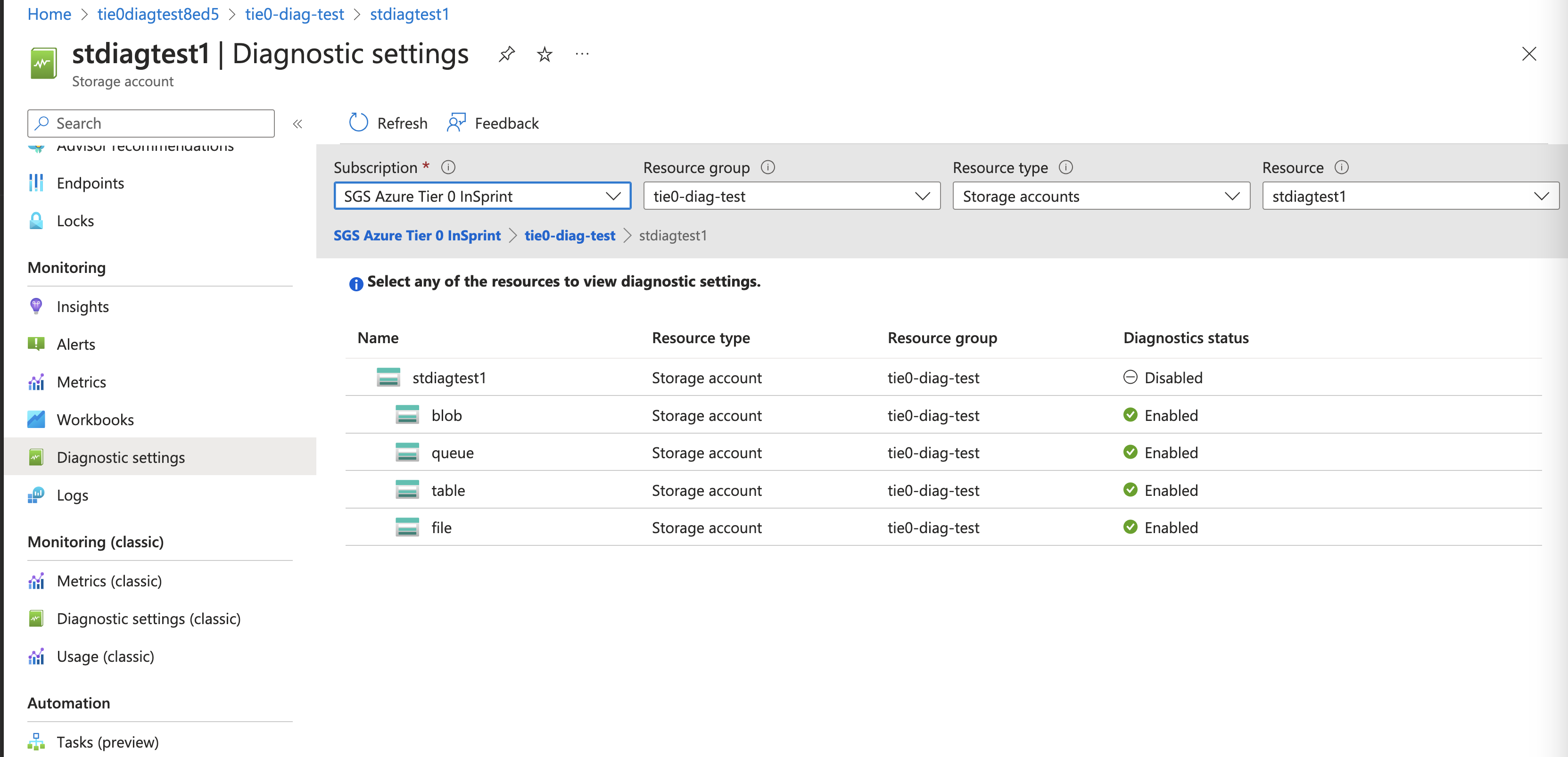Open Metrics (classic) in the sidebar
Viewport: 1568px width, 757px height.
pos(109,581)
